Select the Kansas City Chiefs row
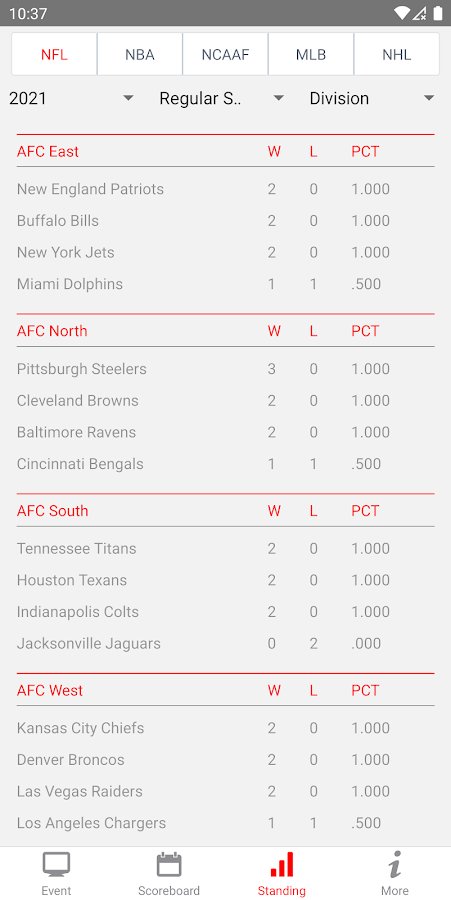The image size is (451, 900). 226,728
